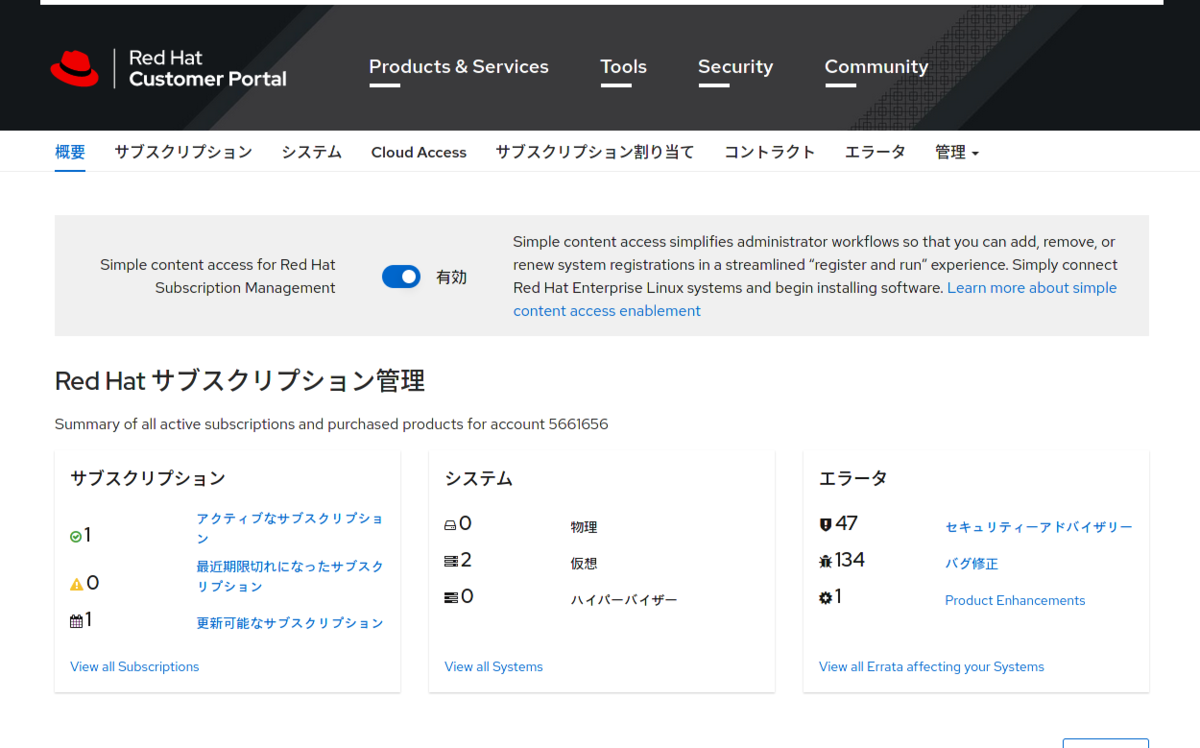Open the Tools menu
The height and width of the screenshot is (748, 1200).
(x=623, y=67)
